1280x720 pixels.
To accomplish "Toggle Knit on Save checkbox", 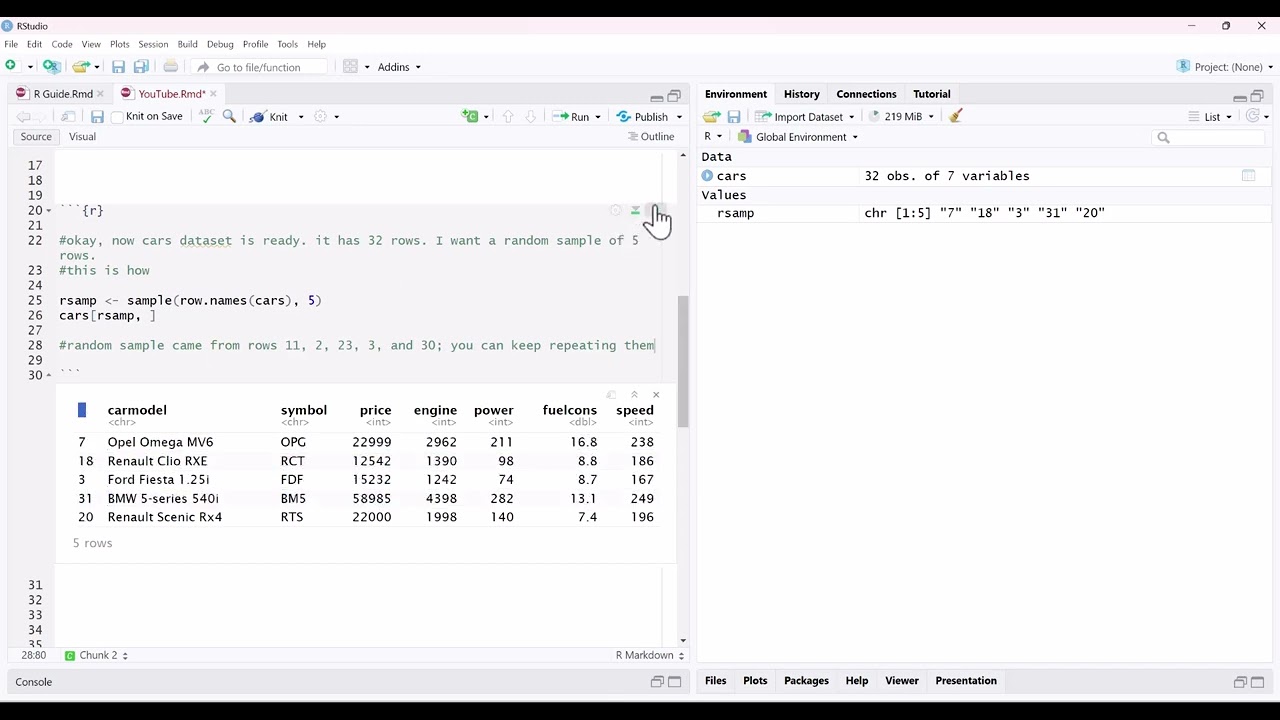I will (117, 117).
